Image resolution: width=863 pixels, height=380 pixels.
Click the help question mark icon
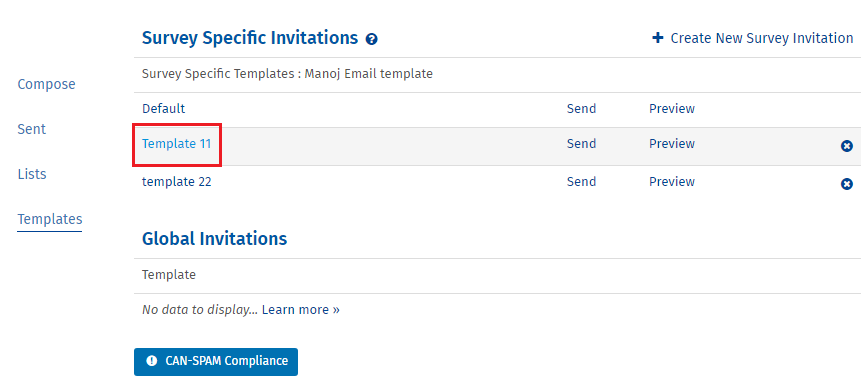(x=372, y=39)
